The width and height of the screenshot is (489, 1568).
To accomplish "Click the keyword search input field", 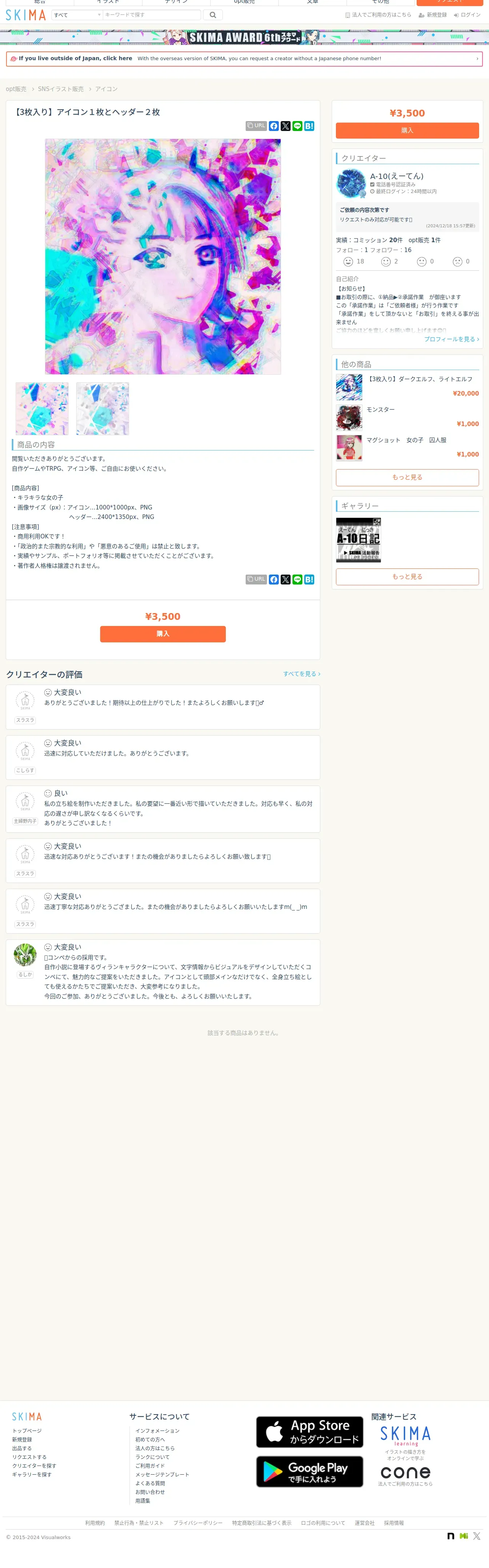I will (x=152, y=15).
